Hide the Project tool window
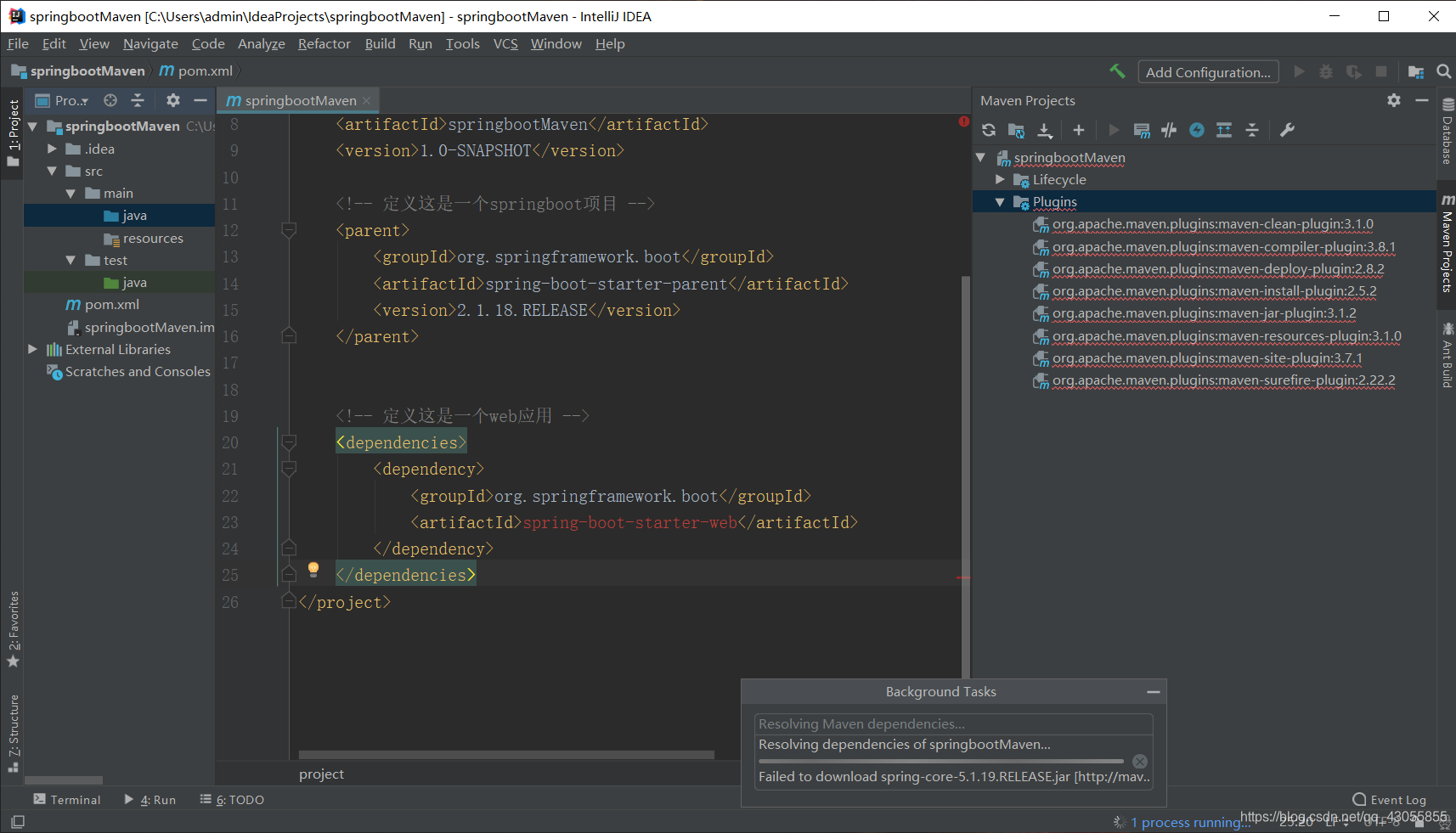Viewport: 1456px width, 833px height. pyautogui.click(x=200, y=100)
